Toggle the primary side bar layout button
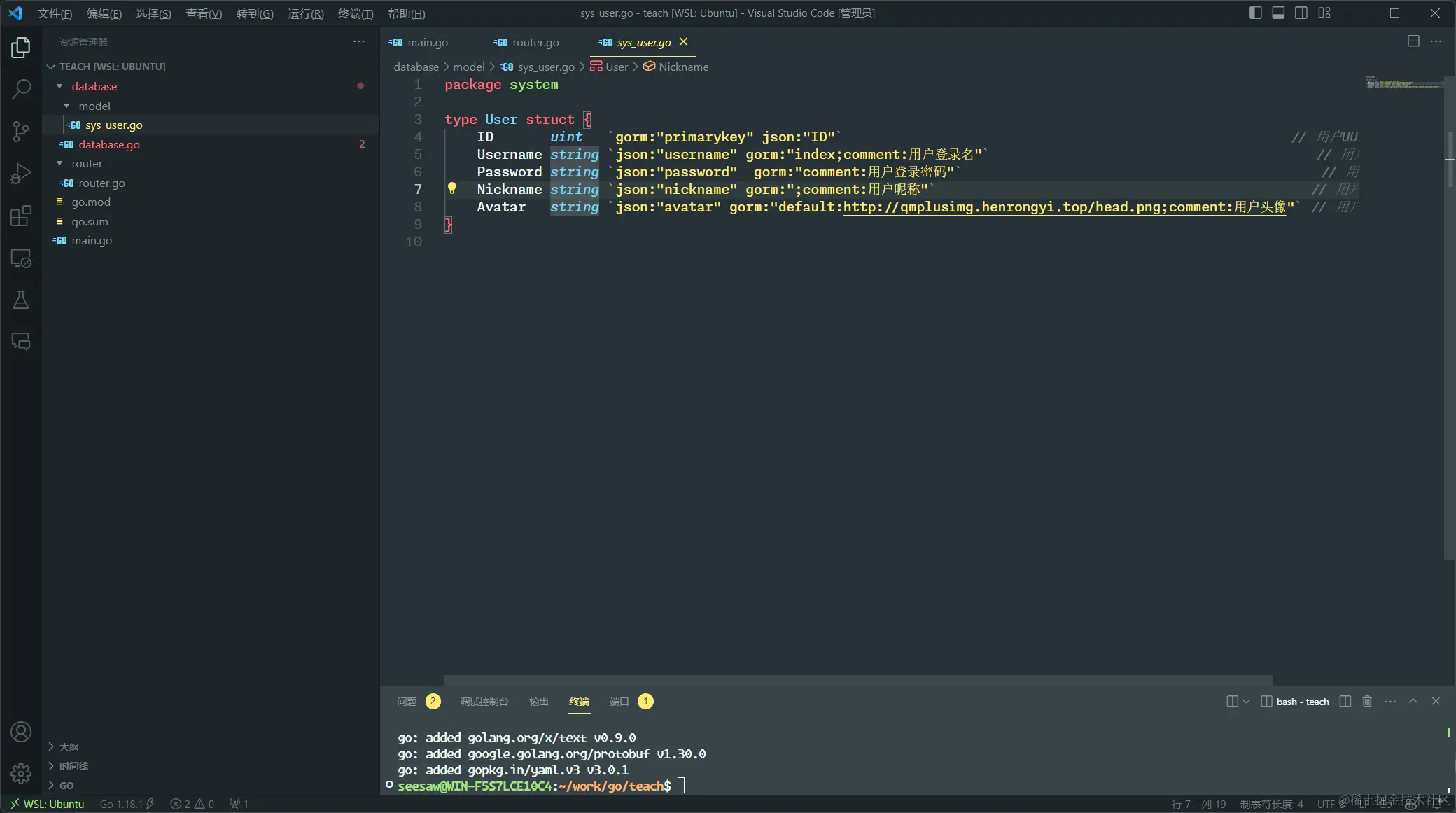The image size is (1456, 813). click(x=1255, y=13)
